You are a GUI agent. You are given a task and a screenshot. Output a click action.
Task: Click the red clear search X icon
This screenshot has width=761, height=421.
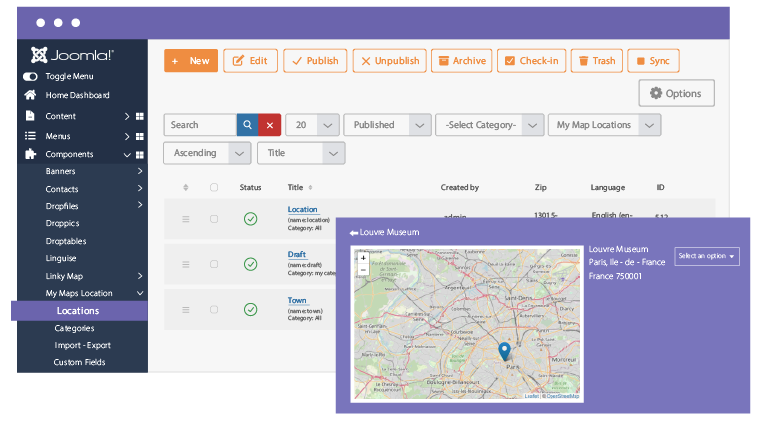click(x=269, y=125)
